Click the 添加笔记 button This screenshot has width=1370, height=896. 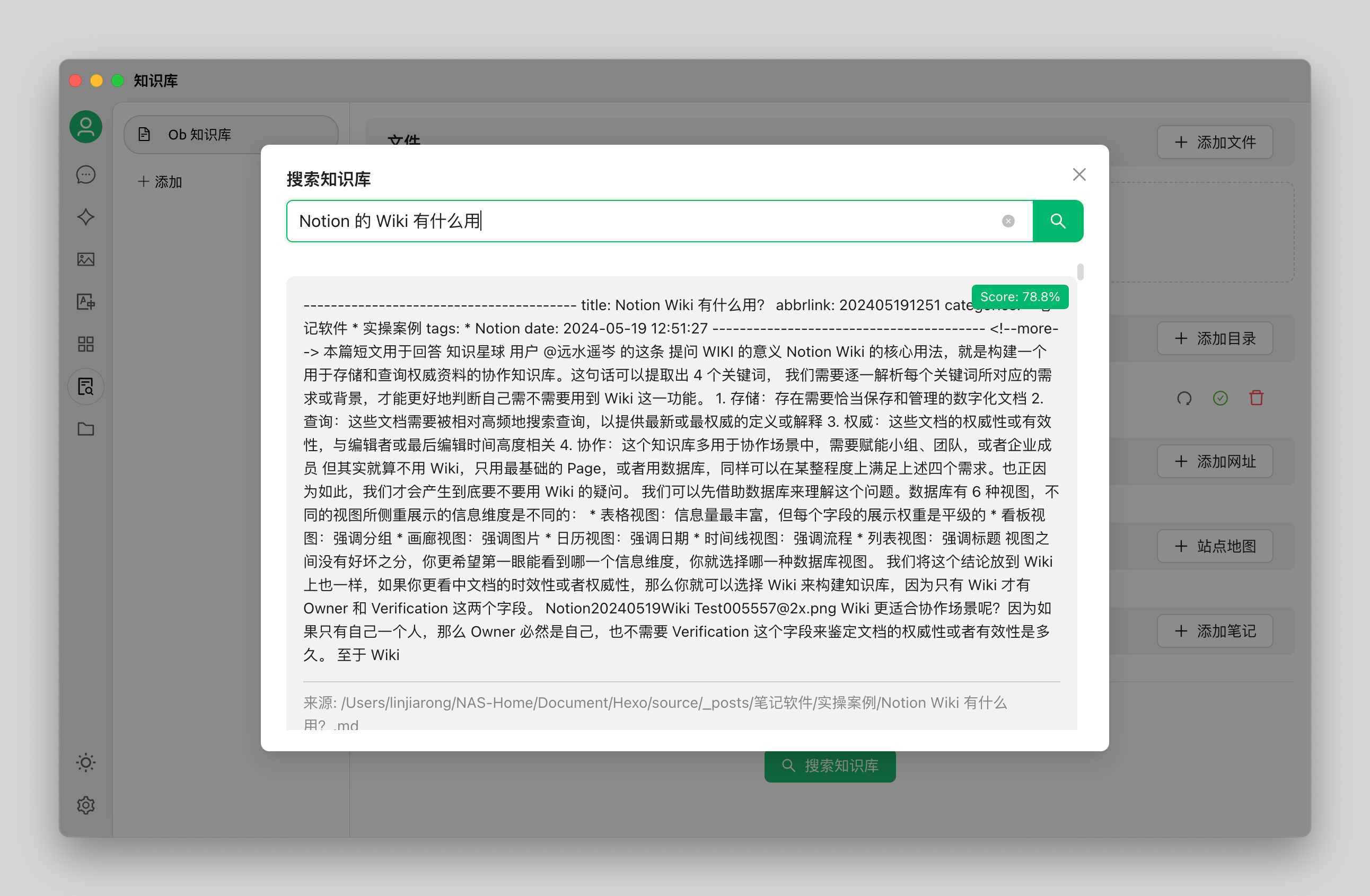pos(1215,631)
